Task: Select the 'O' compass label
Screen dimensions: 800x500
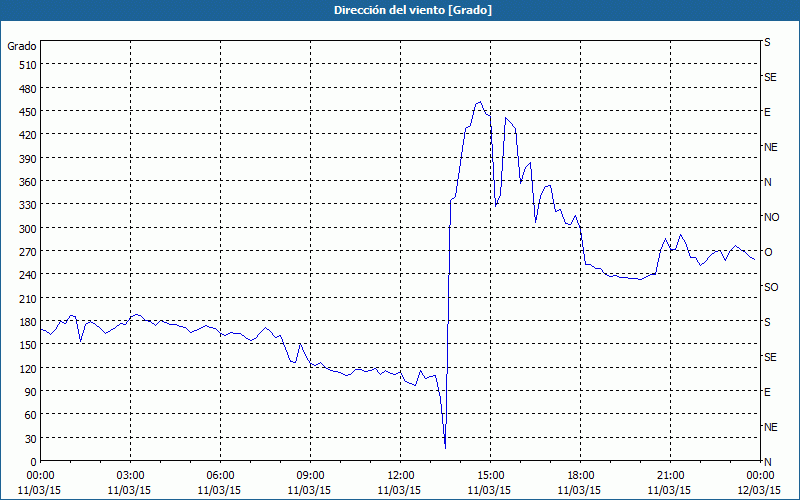Action: (768, 252)
